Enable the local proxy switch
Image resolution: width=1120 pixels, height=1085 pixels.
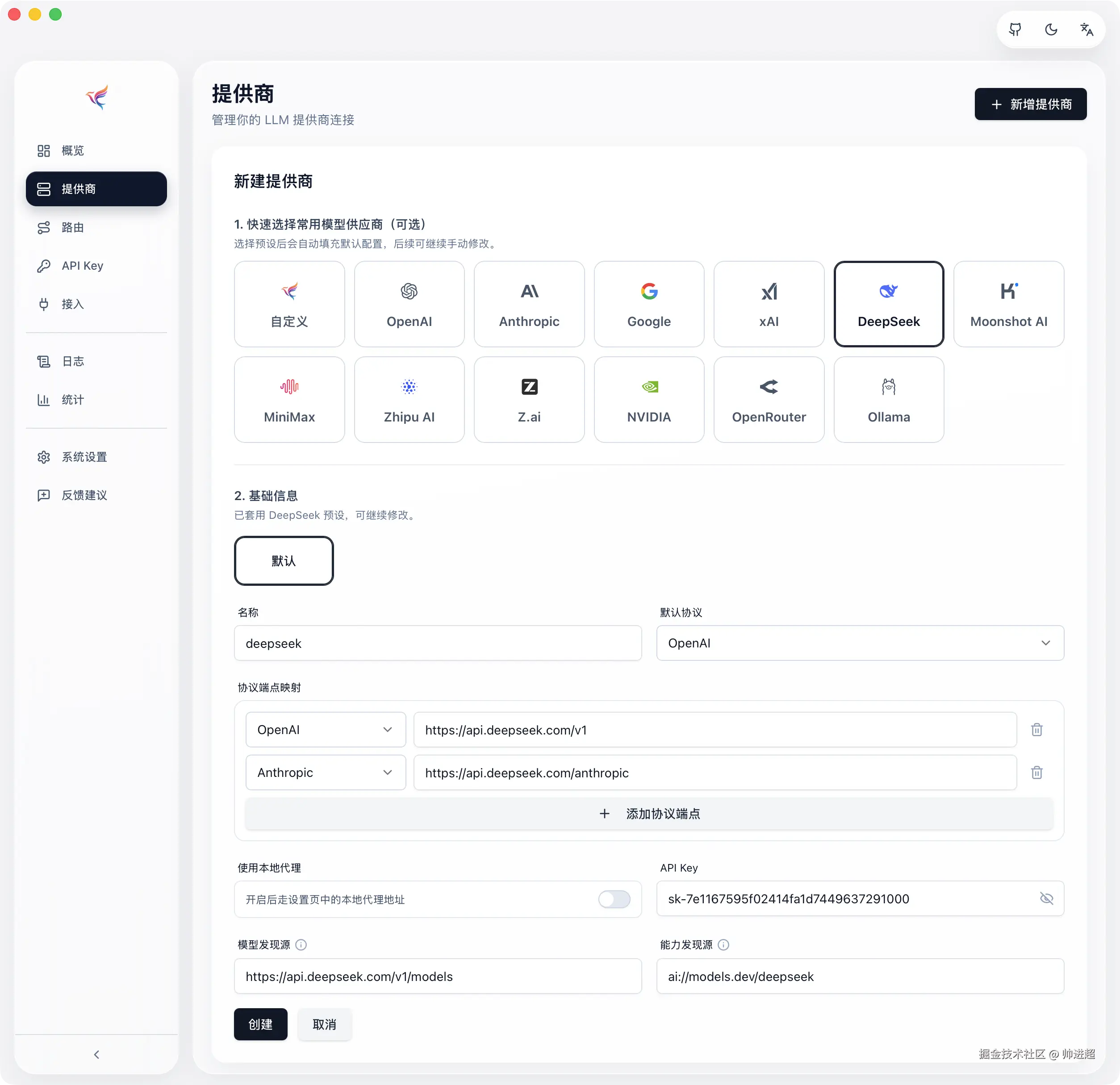click(x=614, y=899)
